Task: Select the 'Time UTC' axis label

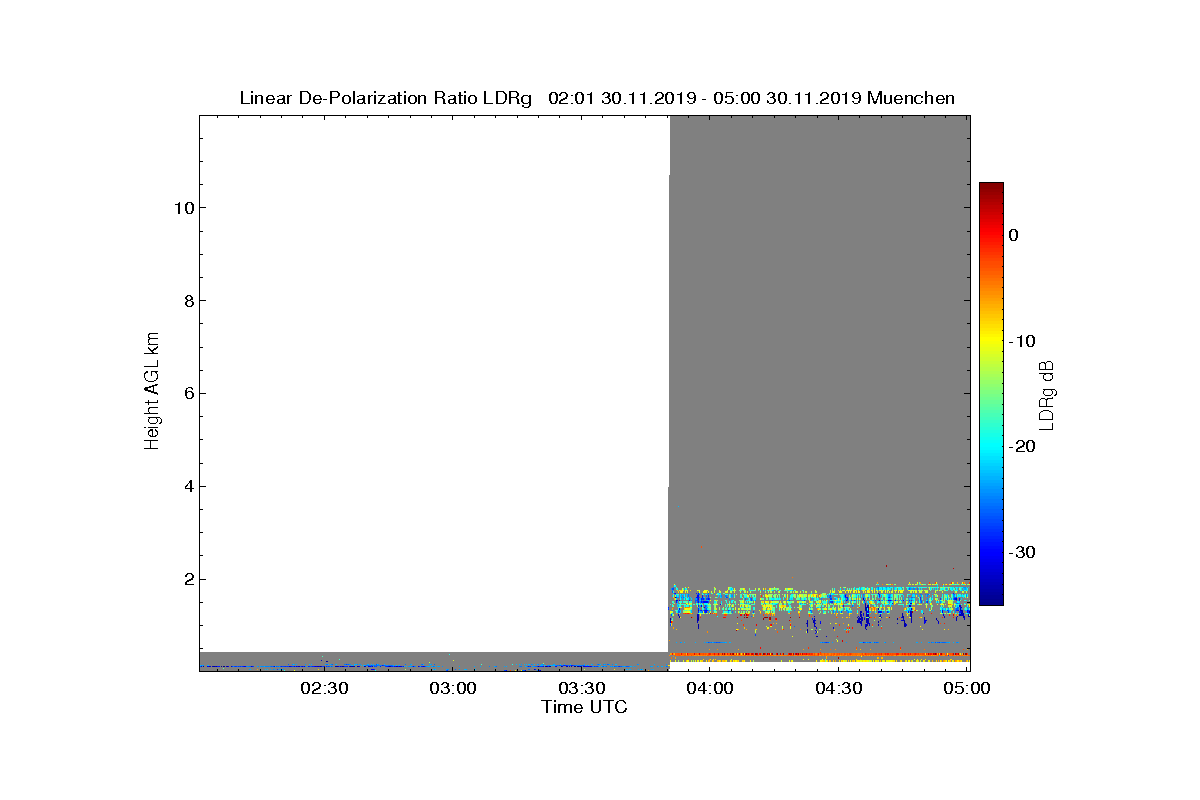Action: tap(585, 708)
